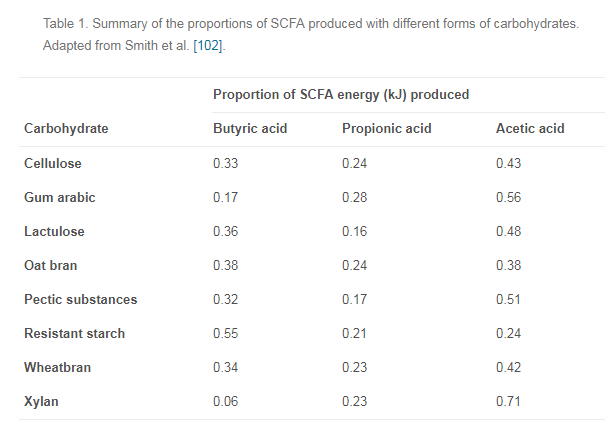This screenshot has height=422, width=605.
Task: Select the Resistant starch row label
Action: pyautogui.click(x=75, y=333)
